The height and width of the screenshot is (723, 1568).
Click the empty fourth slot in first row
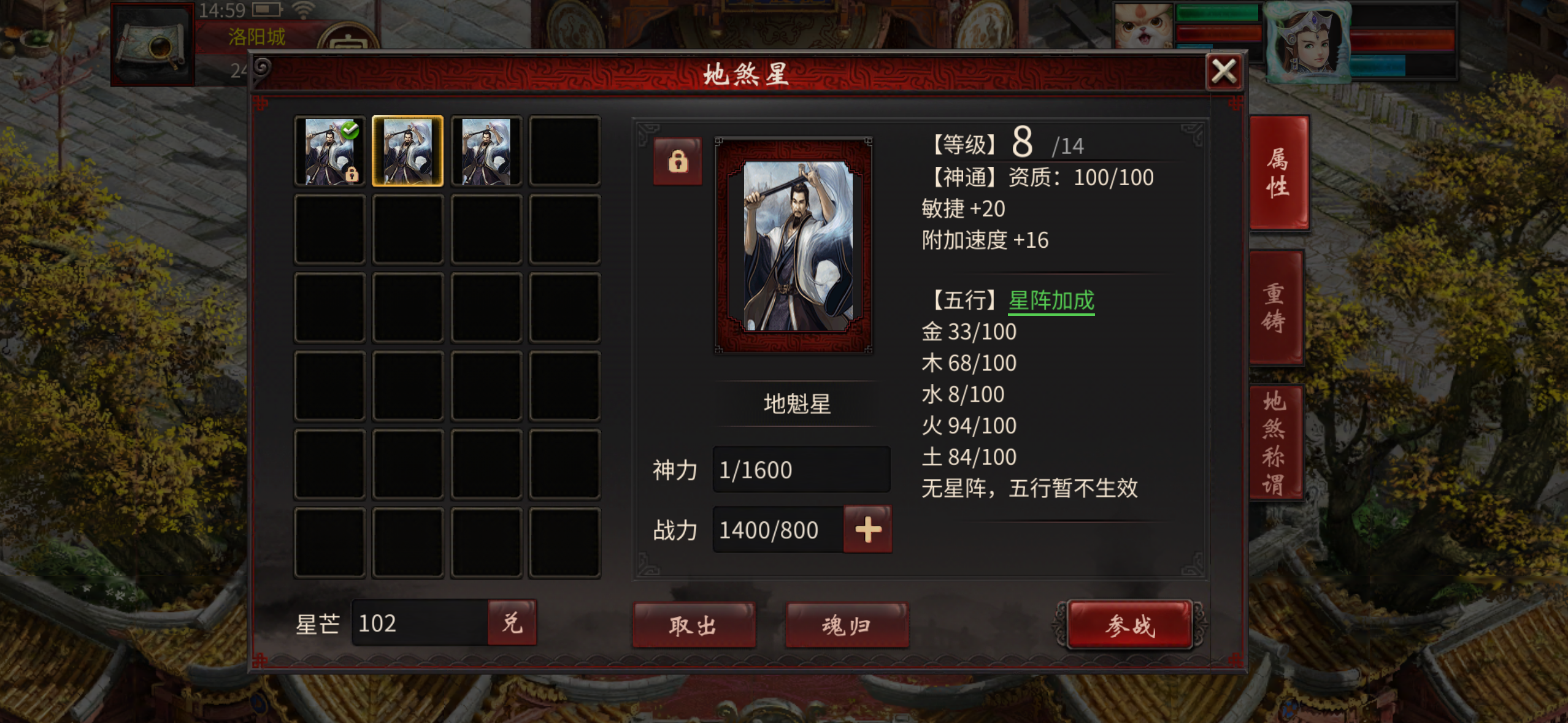[564, 151]
